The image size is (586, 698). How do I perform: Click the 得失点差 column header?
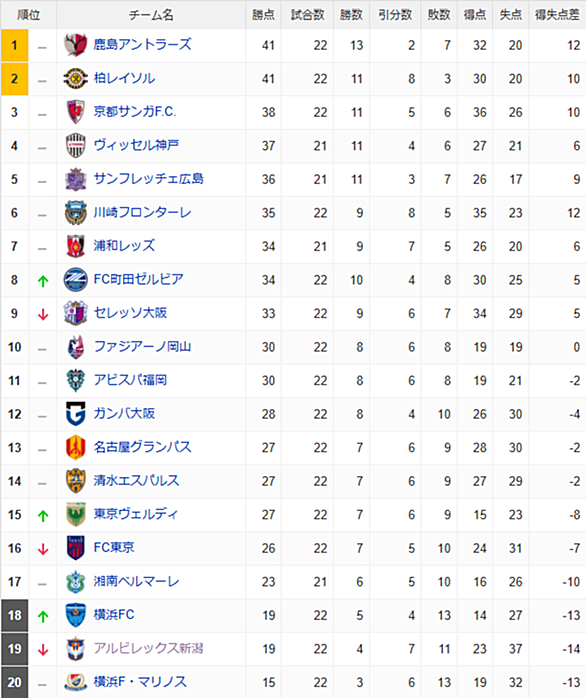[x=557, y=15]
